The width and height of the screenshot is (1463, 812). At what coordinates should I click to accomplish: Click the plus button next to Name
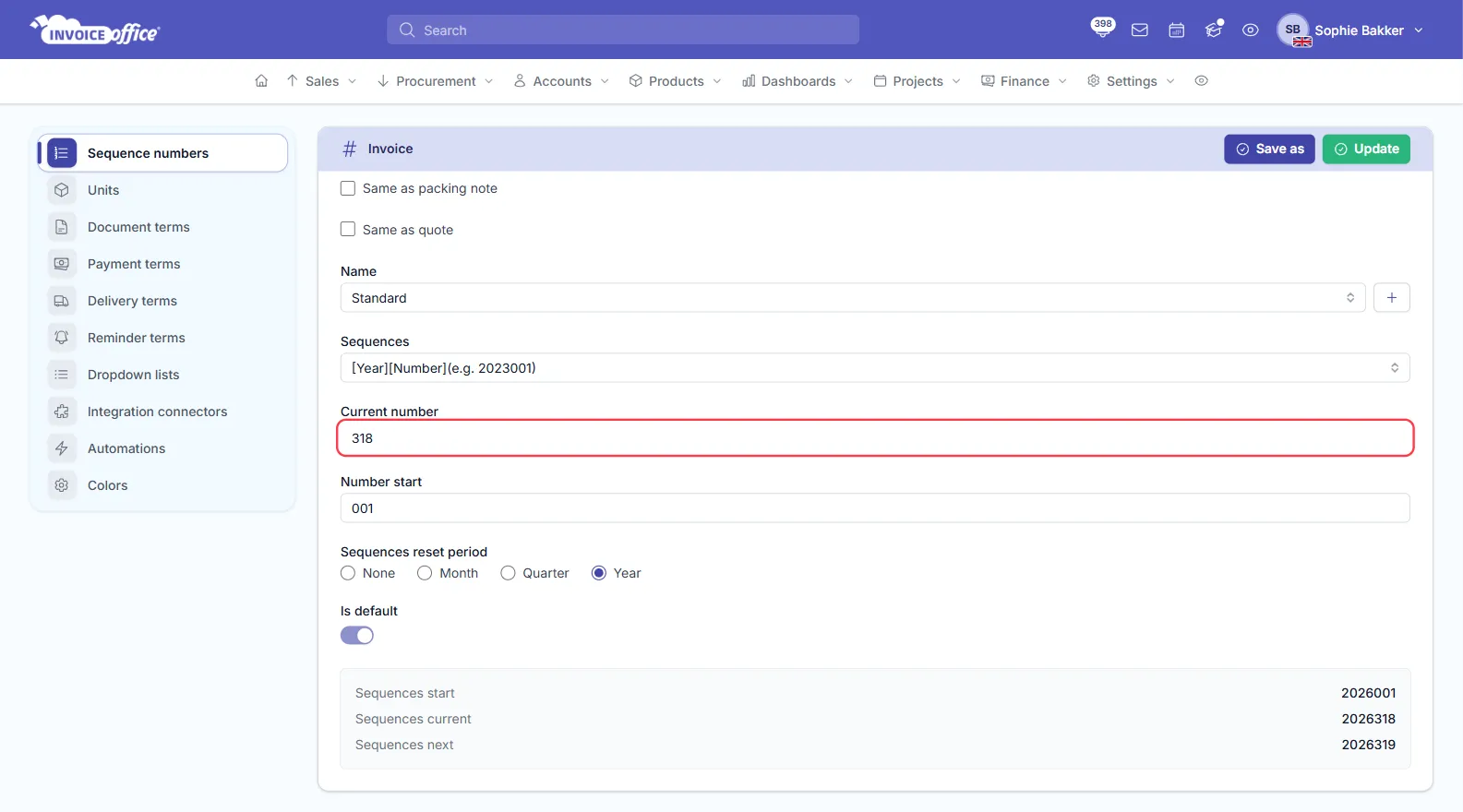1391,298
